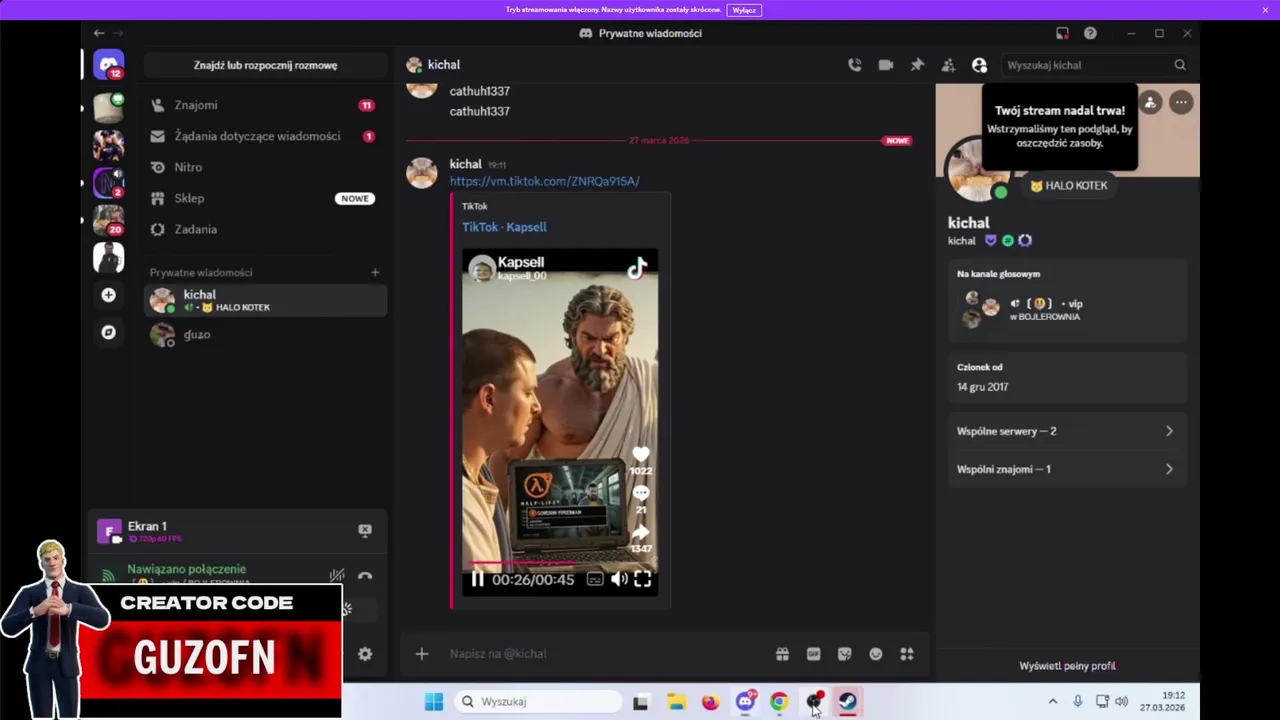The image size is (1280, 720).
Task: Open TikTok · Kapsell embed title
Action: click(504, 227)
